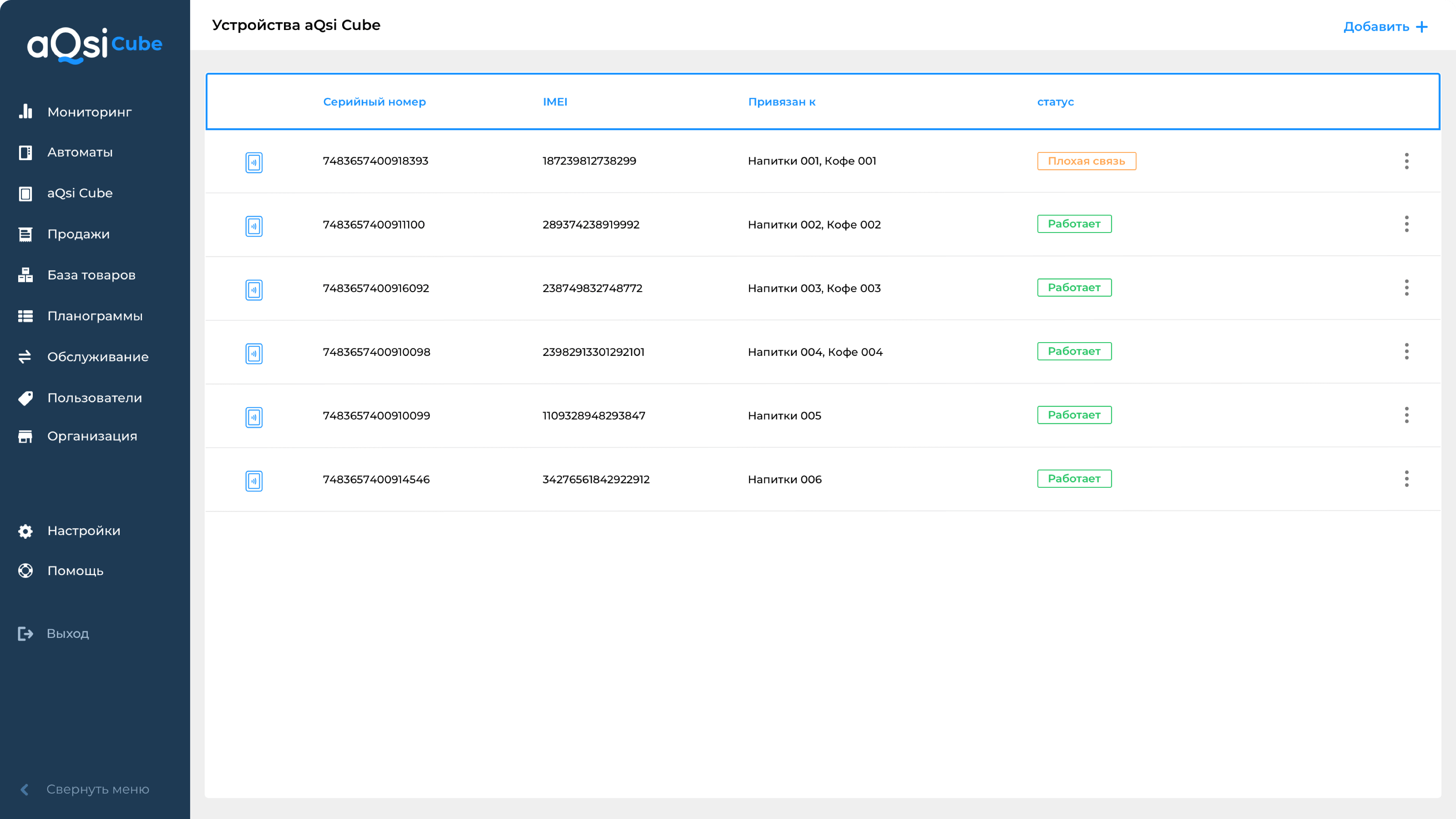Viewport: 1456px width, 819px height.
Task: Click the Устройства aQsi Cube page title
Action: (x=296, y=25)
